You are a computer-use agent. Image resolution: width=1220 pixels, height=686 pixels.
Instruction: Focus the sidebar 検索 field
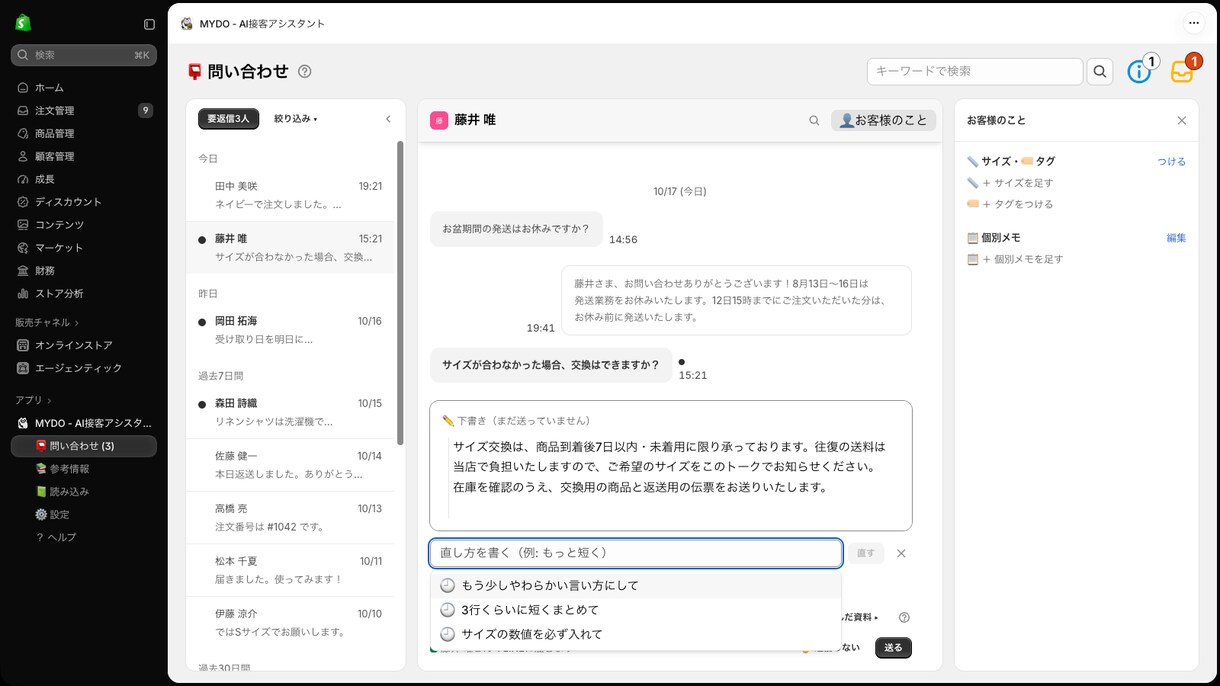[84, 55]
